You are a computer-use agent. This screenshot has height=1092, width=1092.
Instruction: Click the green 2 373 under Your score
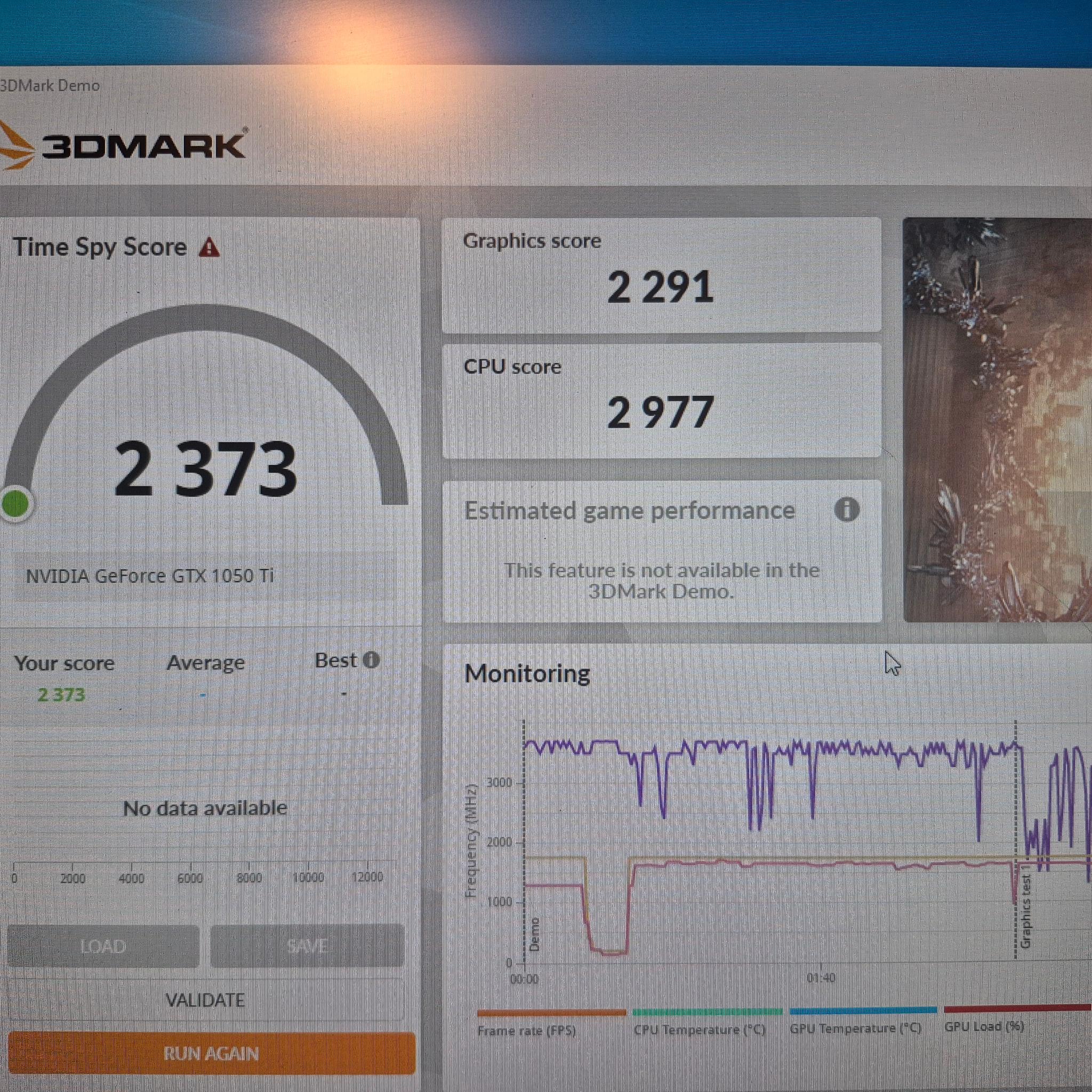(x=61, y=694)
